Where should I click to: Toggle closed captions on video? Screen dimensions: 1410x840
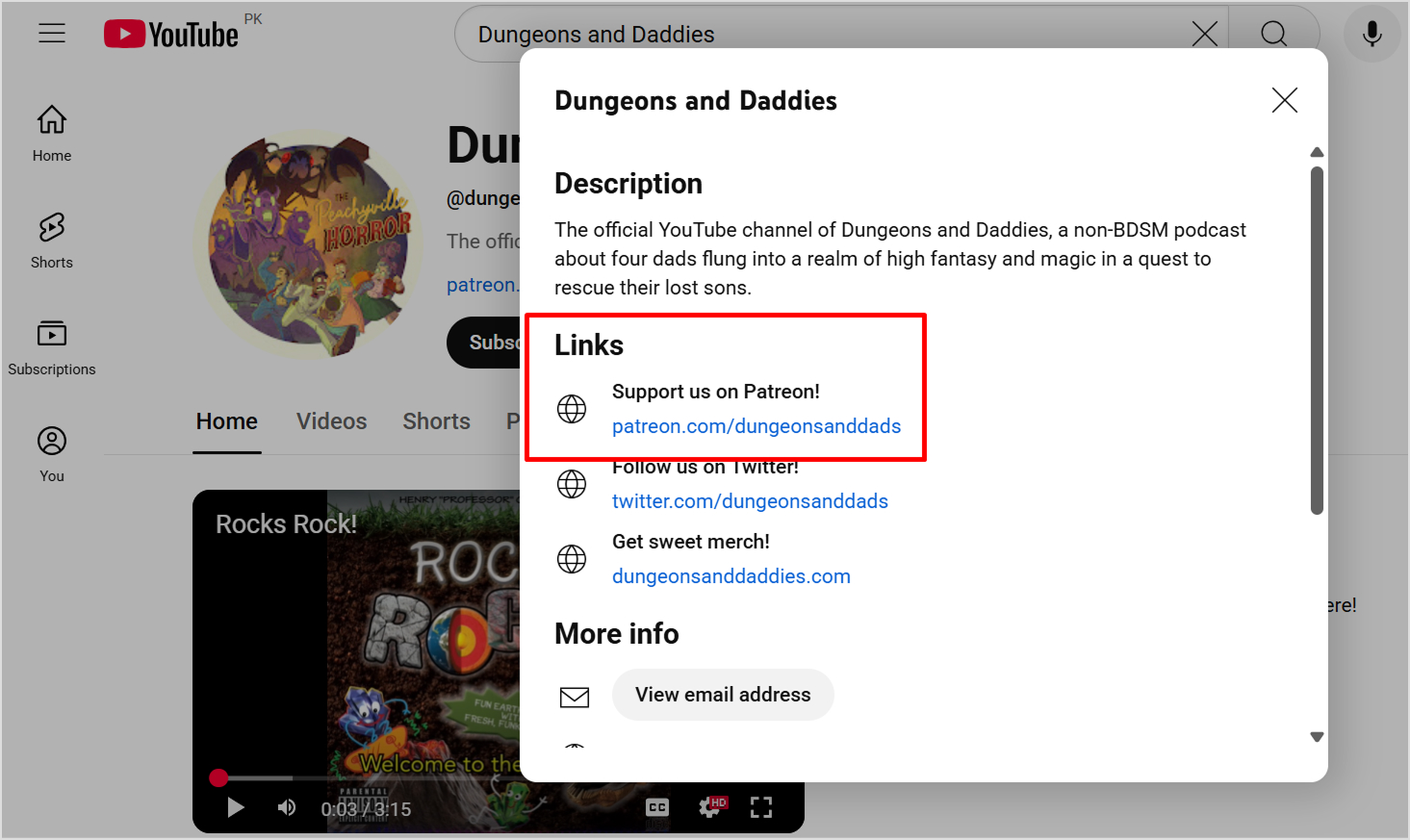coord(657,807)
